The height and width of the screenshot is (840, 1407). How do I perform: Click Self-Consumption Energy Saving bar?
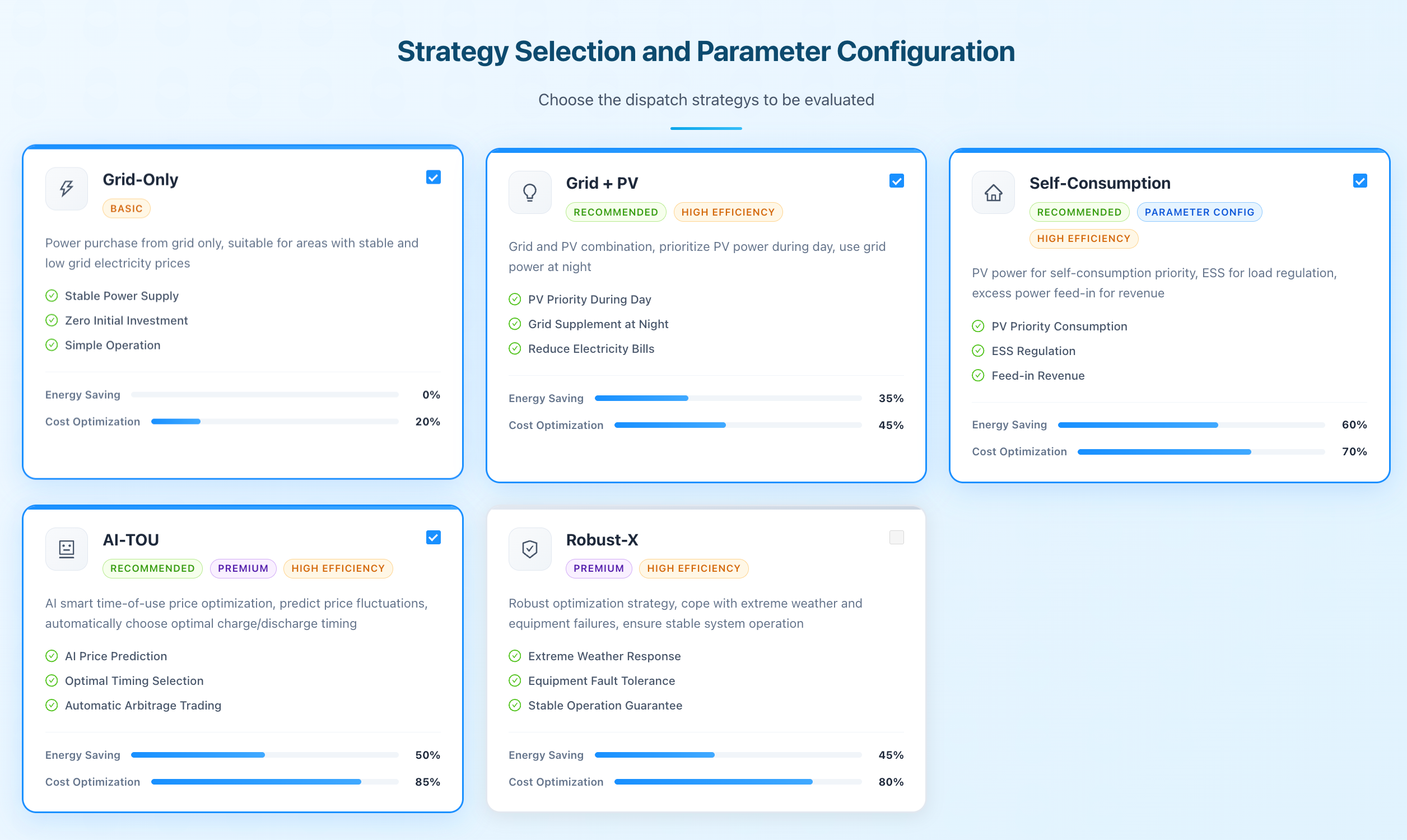[1191, 424]
